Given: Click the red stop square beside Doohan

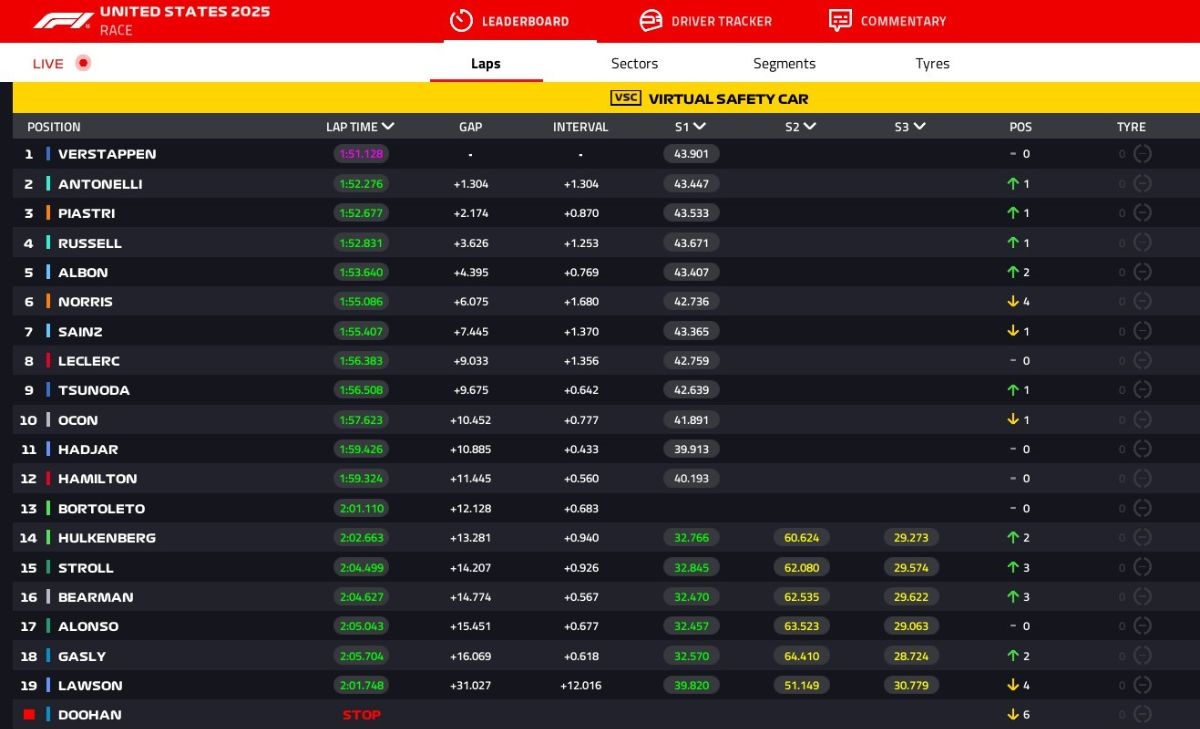Looking at the screenshot, I should (x=29, y=715).
